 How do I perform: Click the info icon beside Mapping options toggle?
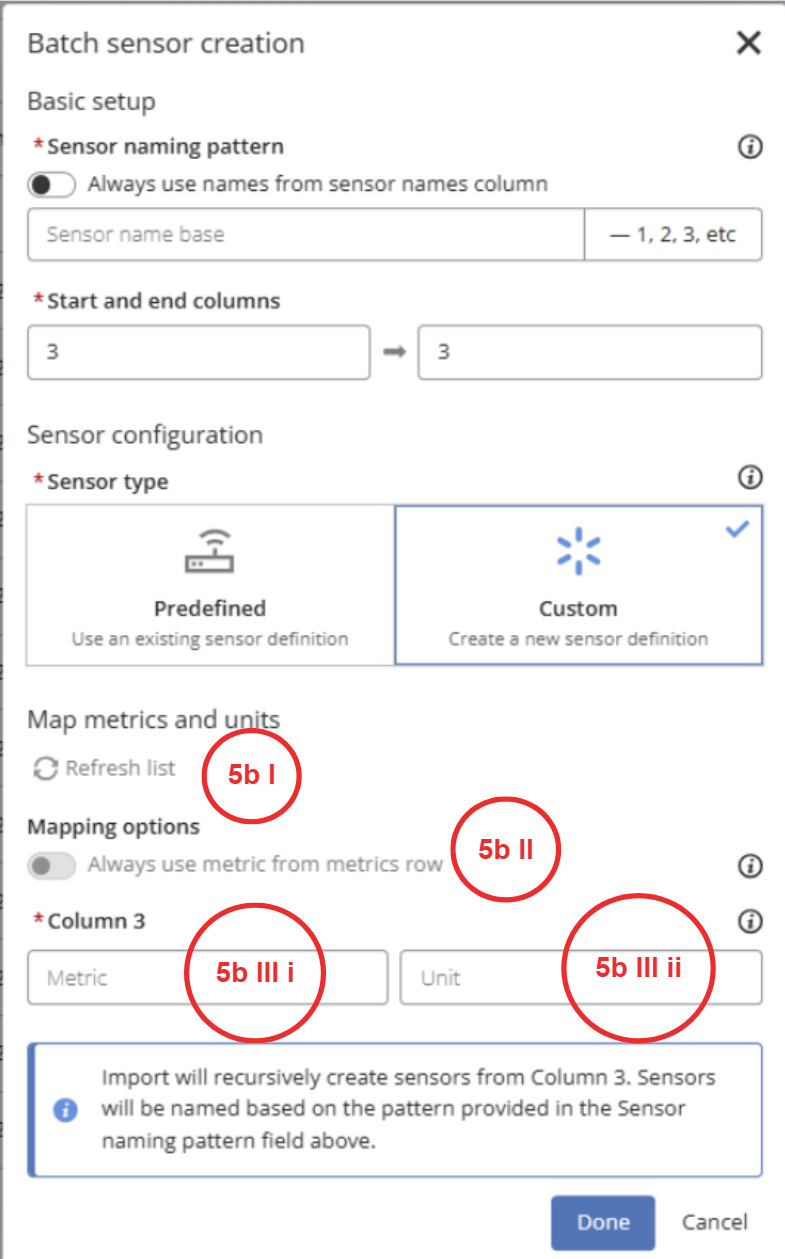(750, 866)
